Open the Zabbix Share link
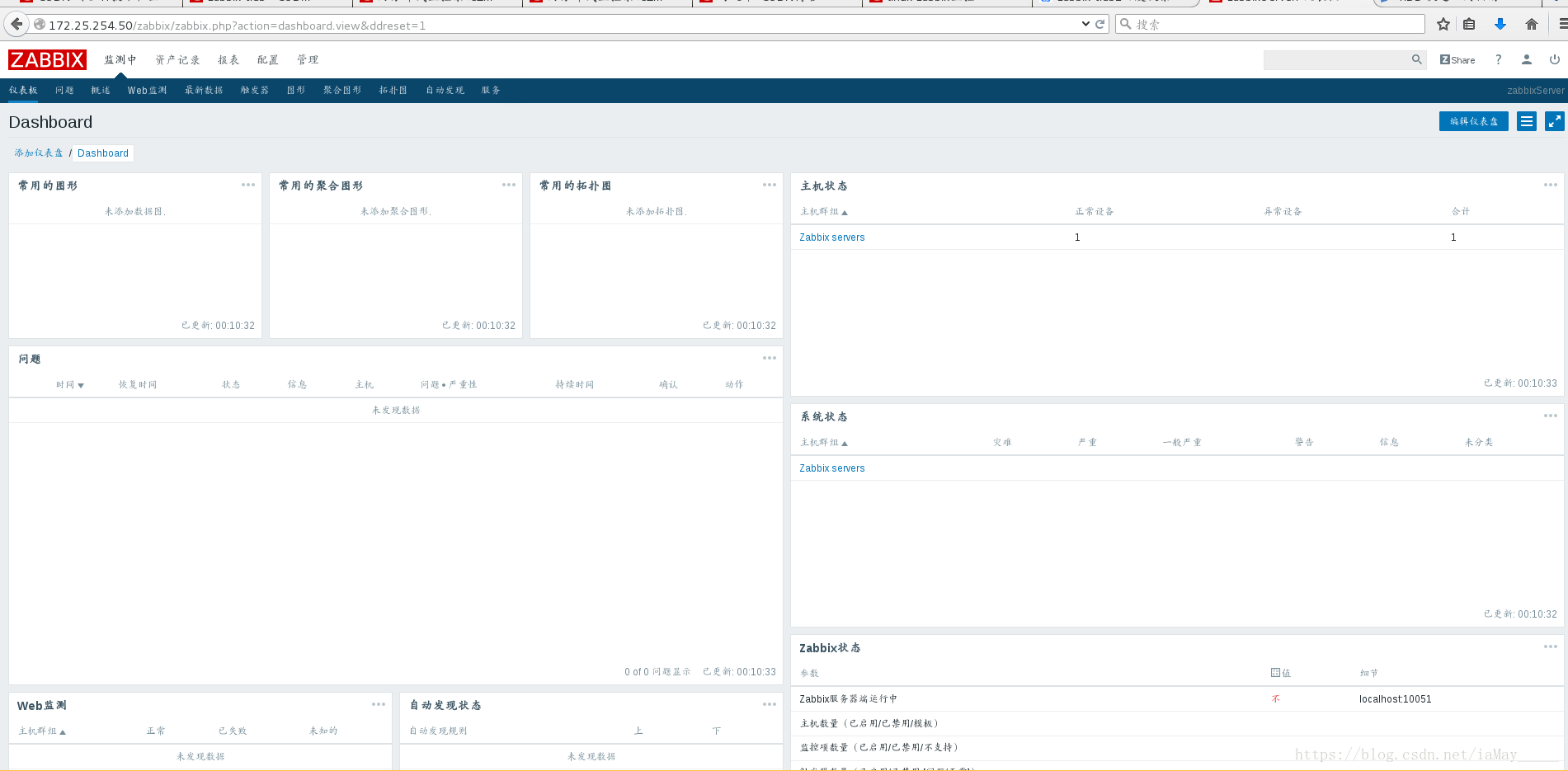Image resolution: width=1568 pixels, height=771 pixels. 1457,59
